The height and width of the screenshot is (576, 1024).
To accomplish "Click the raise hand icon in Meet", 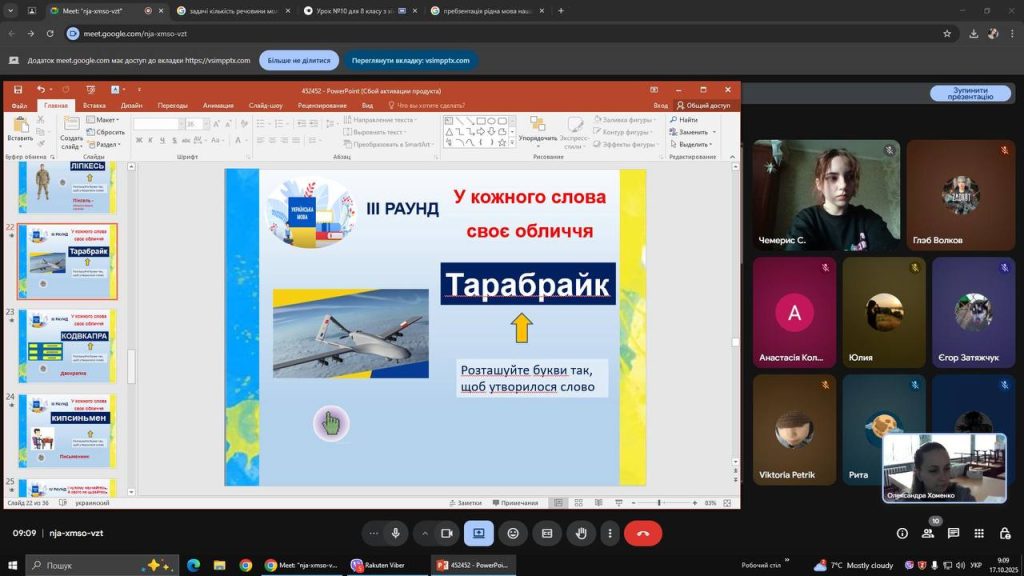I will click(x=581, y=534).
